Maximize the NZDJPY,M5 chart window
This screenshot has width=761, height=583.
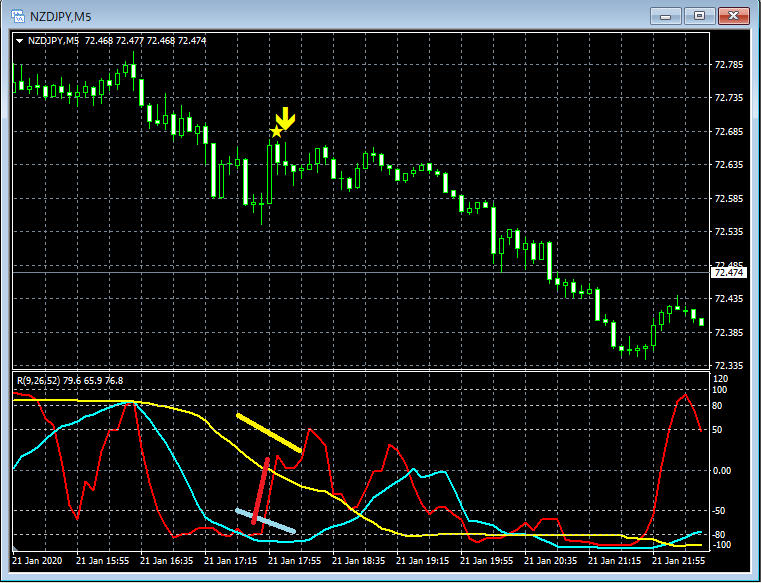(699, 16)
